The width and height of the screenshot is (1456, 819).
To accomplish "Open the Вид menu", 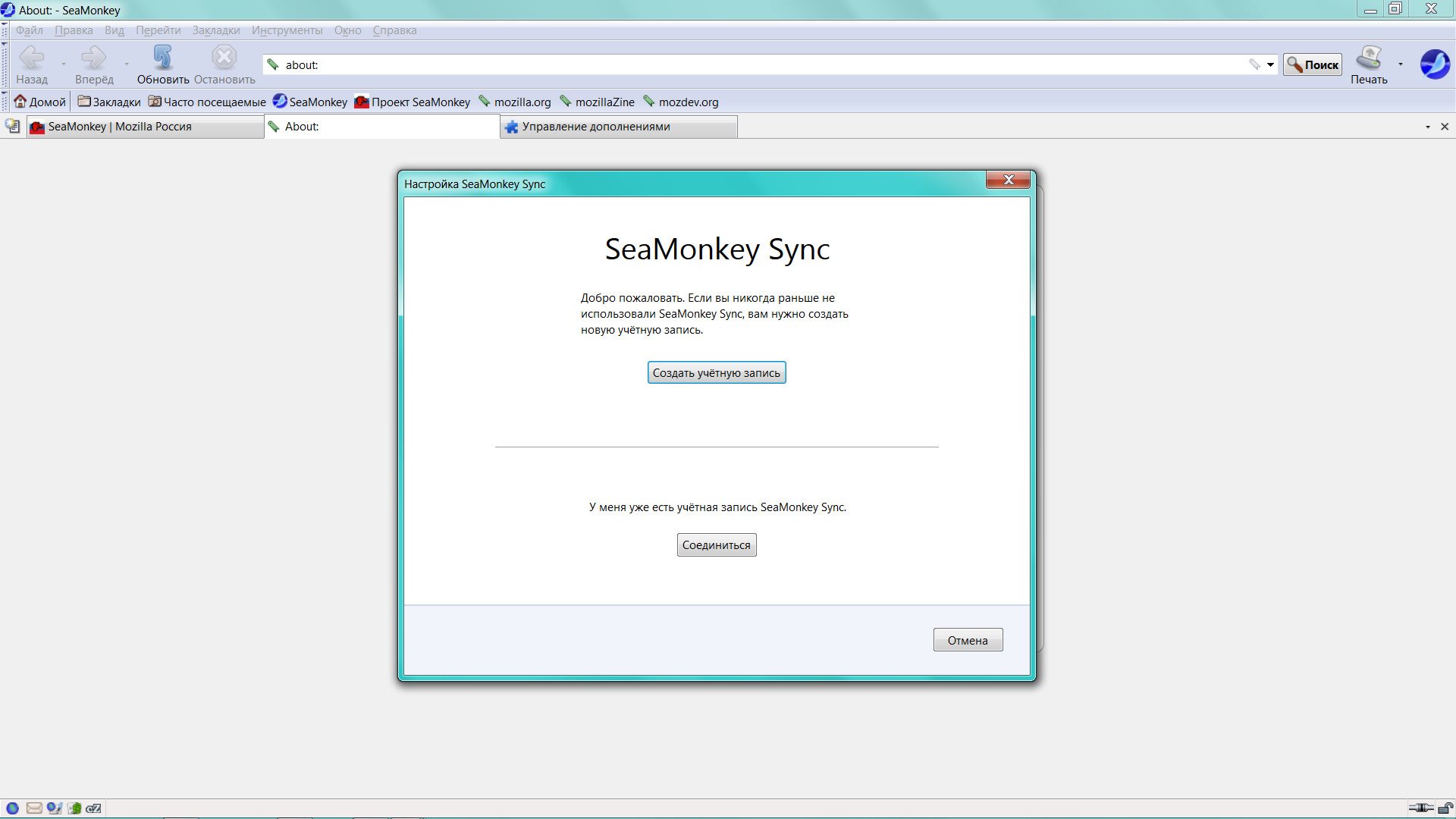I will coord(115,30).
